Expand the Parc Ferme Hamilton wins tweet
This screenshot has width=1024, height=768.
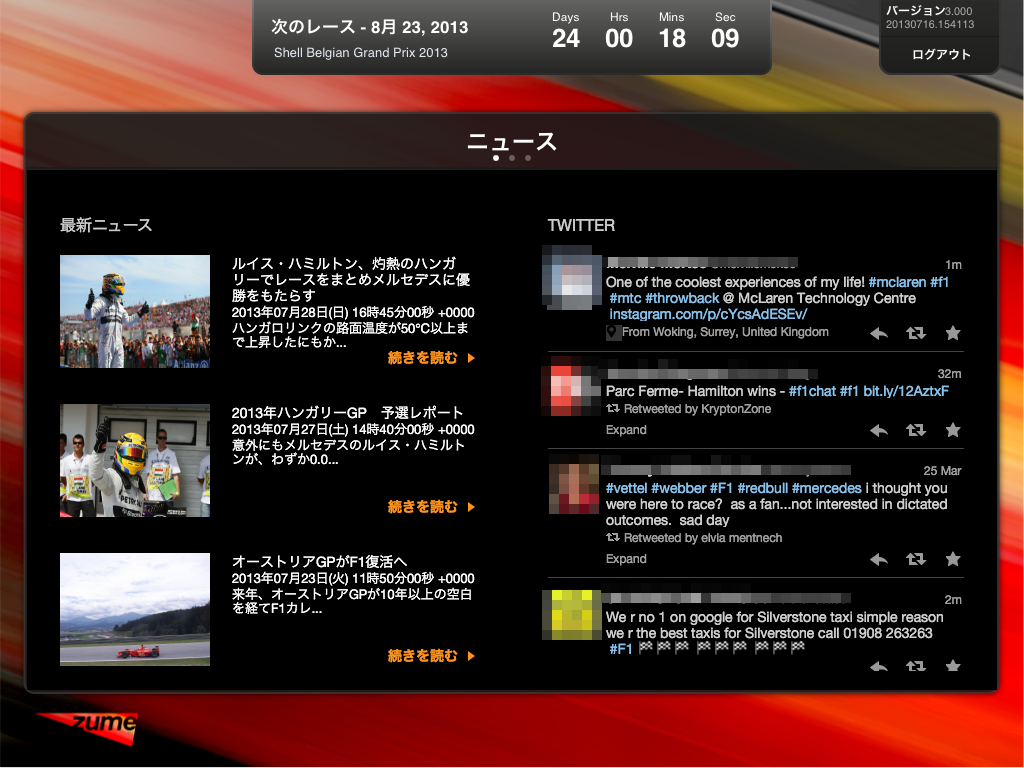click(x=626, y=430)
